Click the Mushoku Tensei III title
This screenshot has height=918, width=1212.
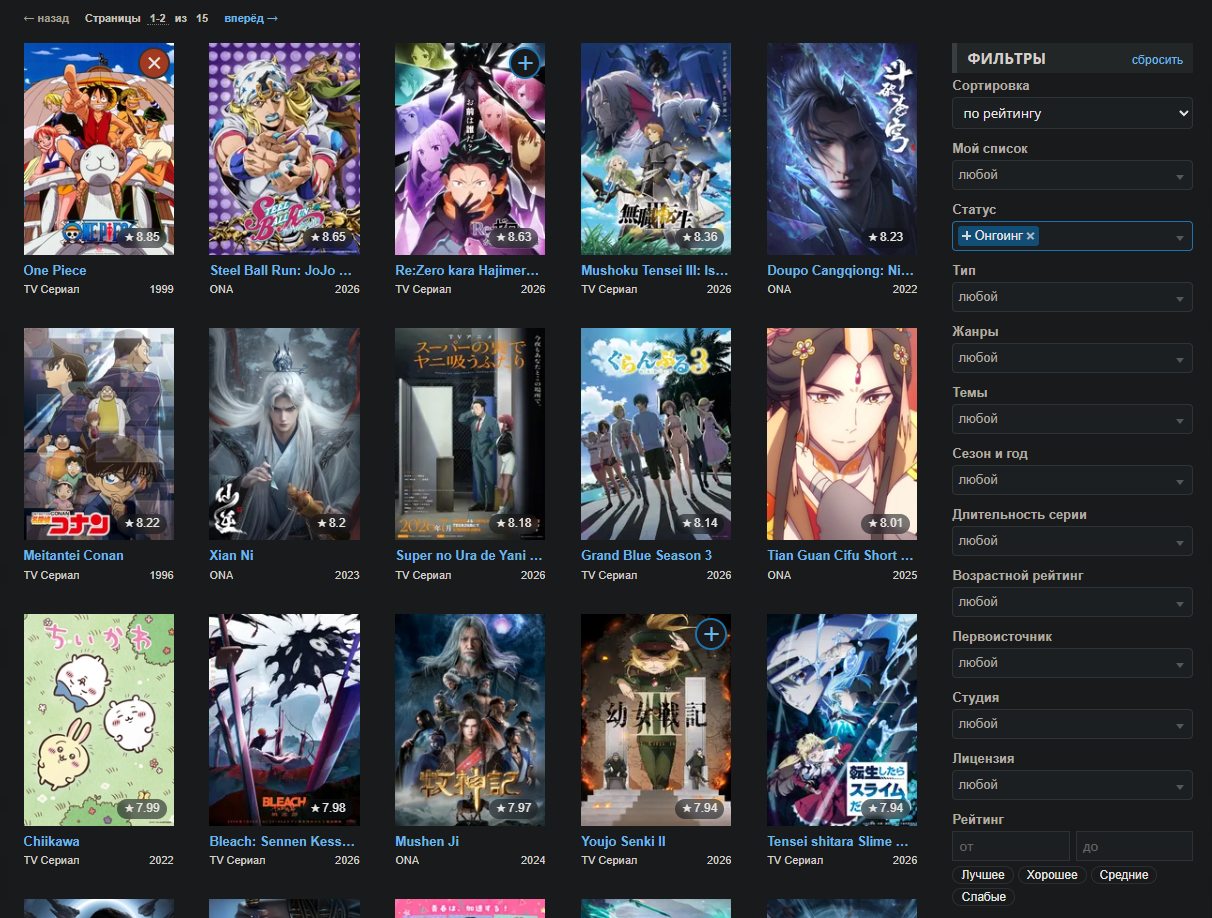point(655,270)
